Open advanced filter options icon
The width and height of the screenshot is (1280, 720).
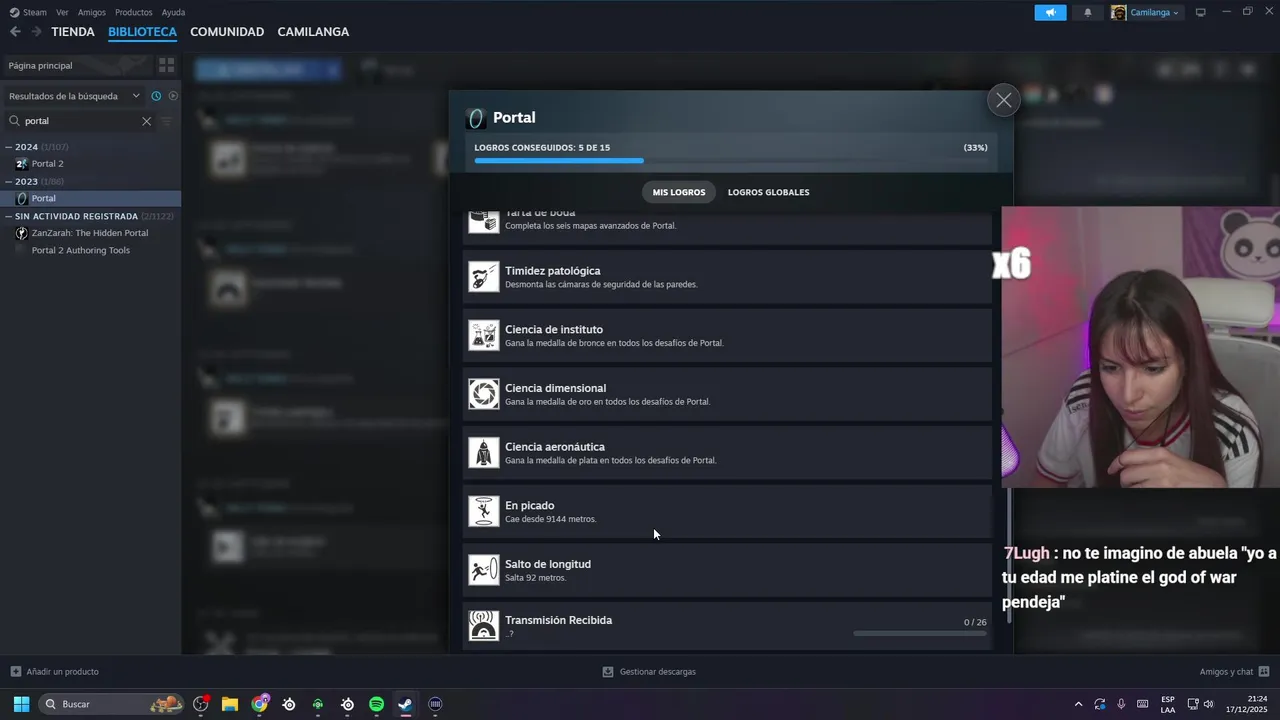[x=167, y=121]
